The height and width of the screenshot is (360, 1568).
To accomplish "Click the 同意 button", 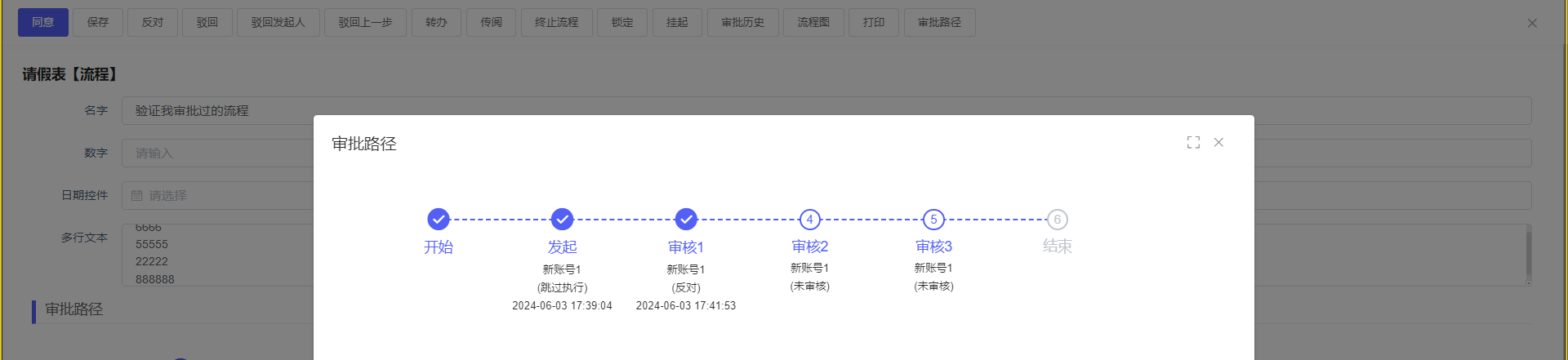I will coord(43,23).
